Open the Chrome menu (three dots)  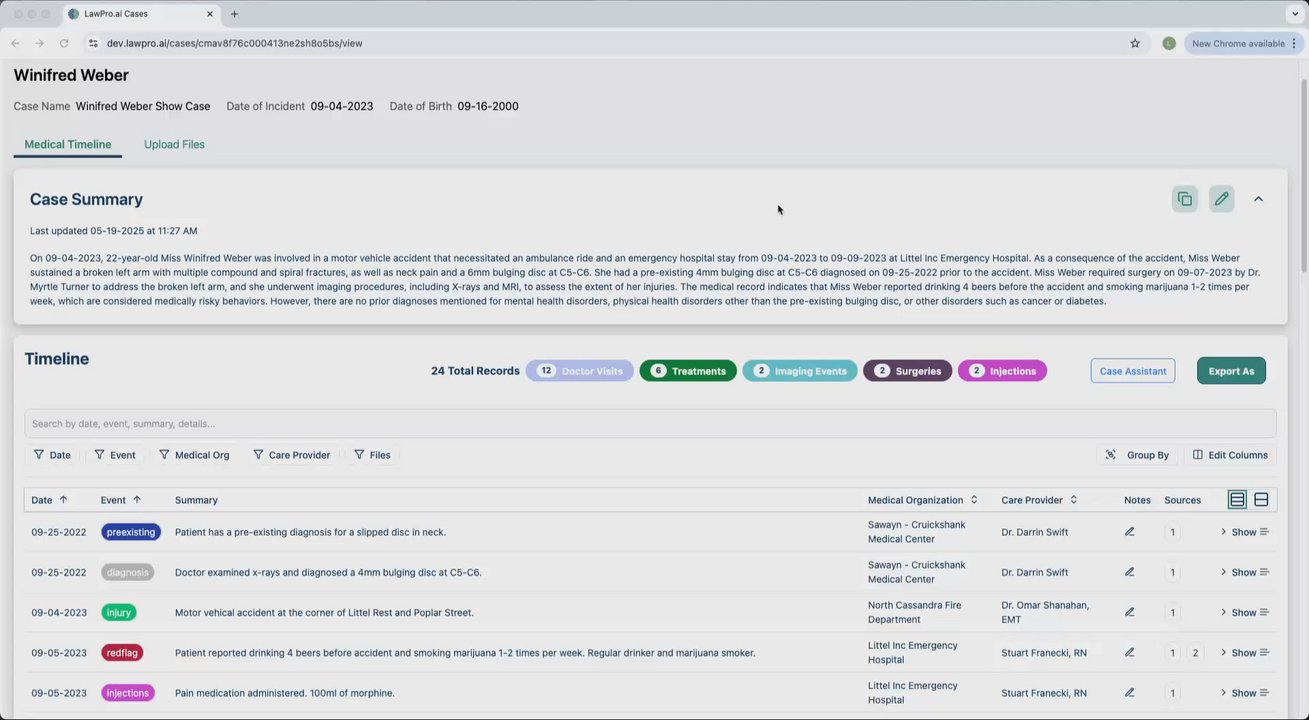1295,43
